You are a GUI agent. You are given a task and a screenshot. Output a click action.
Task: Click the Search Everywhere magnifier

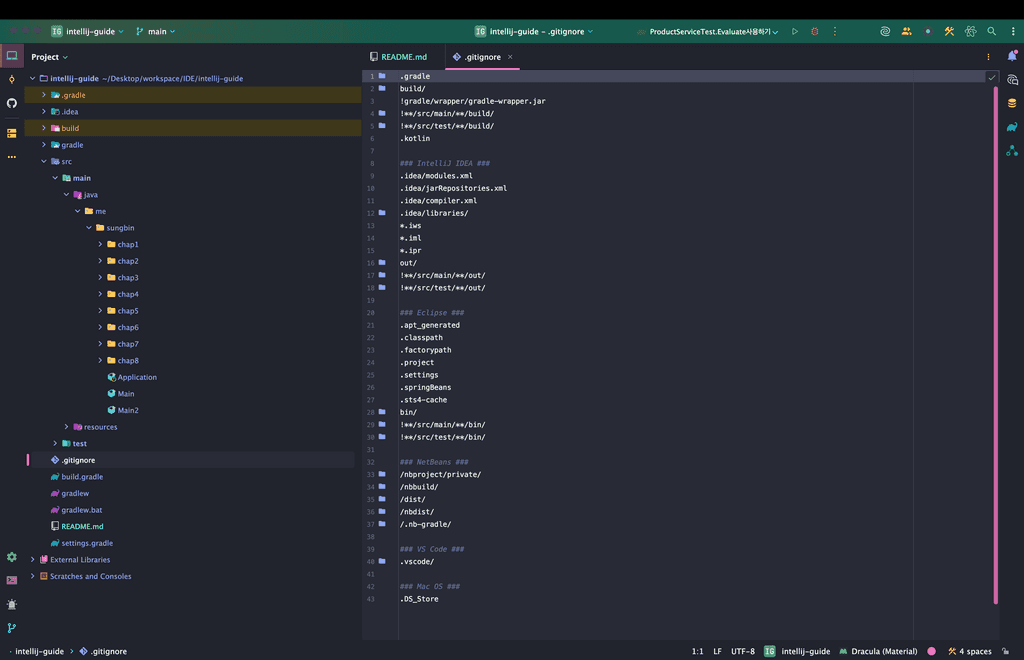(x=991, y=31)
